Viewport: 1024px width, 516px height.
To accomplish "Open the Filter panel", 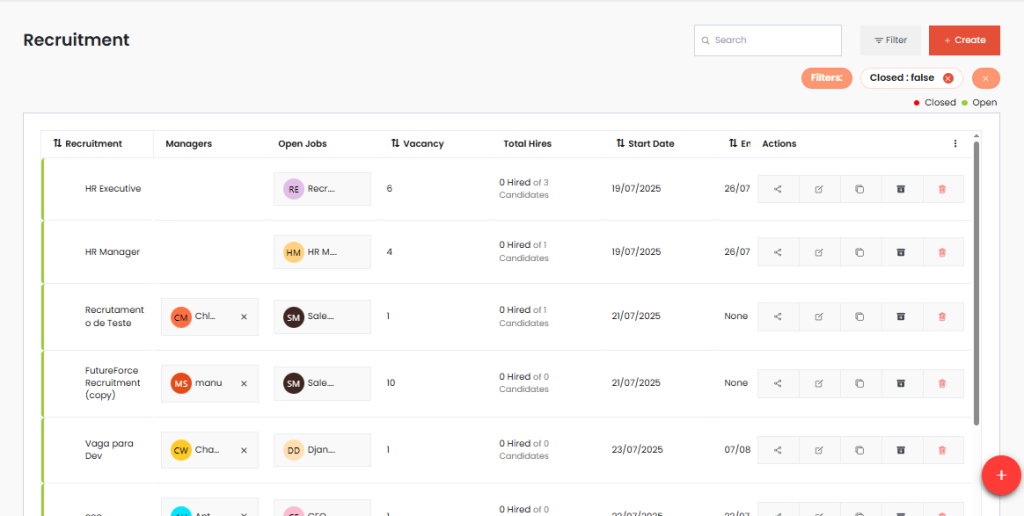I will 890,40.
